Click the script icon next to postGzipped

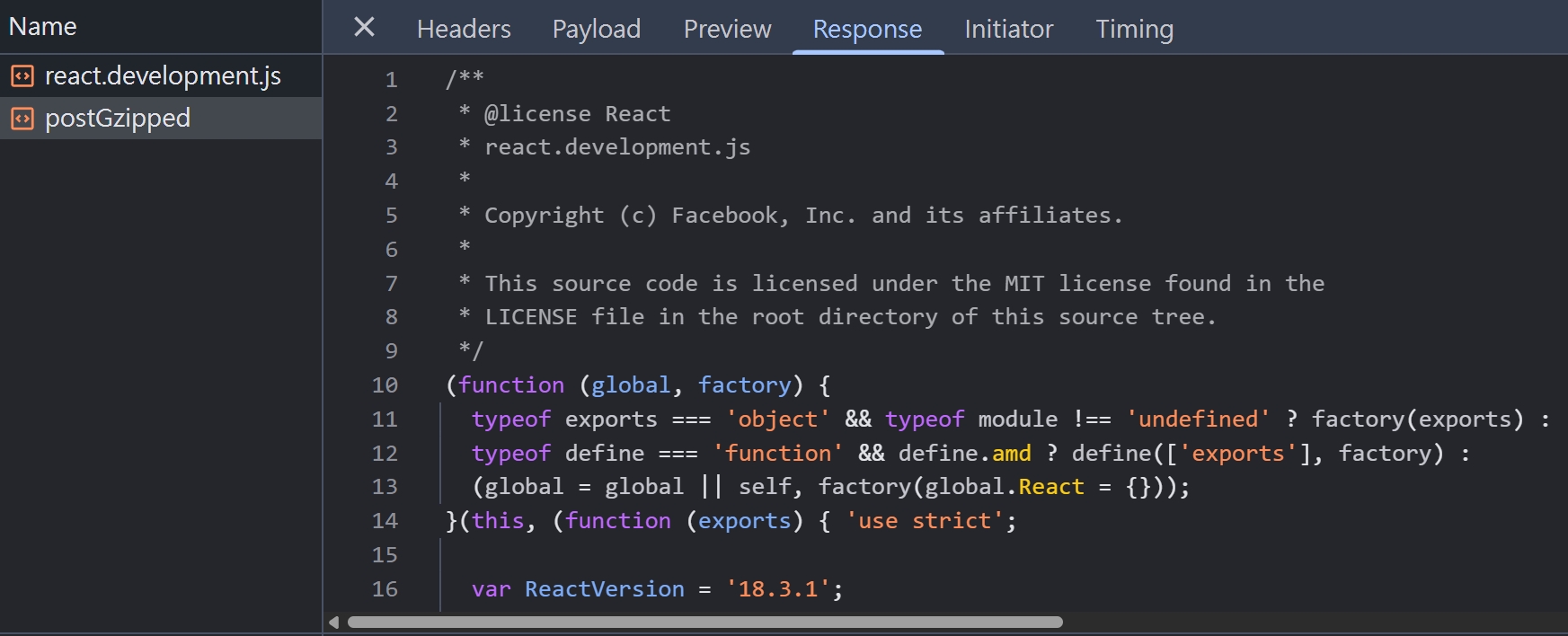(22, 119)
